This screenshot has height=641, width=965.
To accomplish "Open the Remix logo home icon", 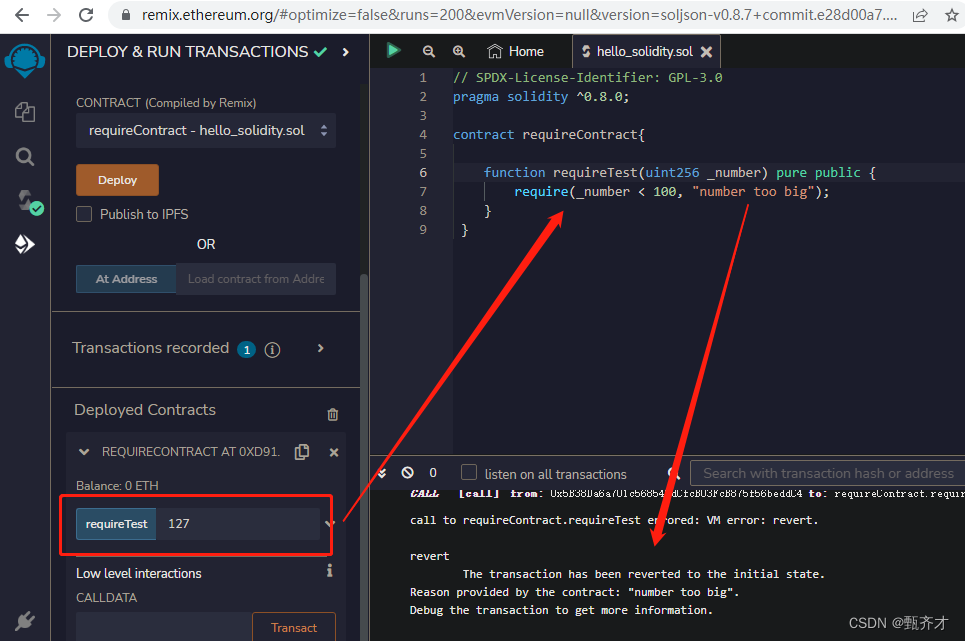I will pyautogui.click(x=25, y=61).
